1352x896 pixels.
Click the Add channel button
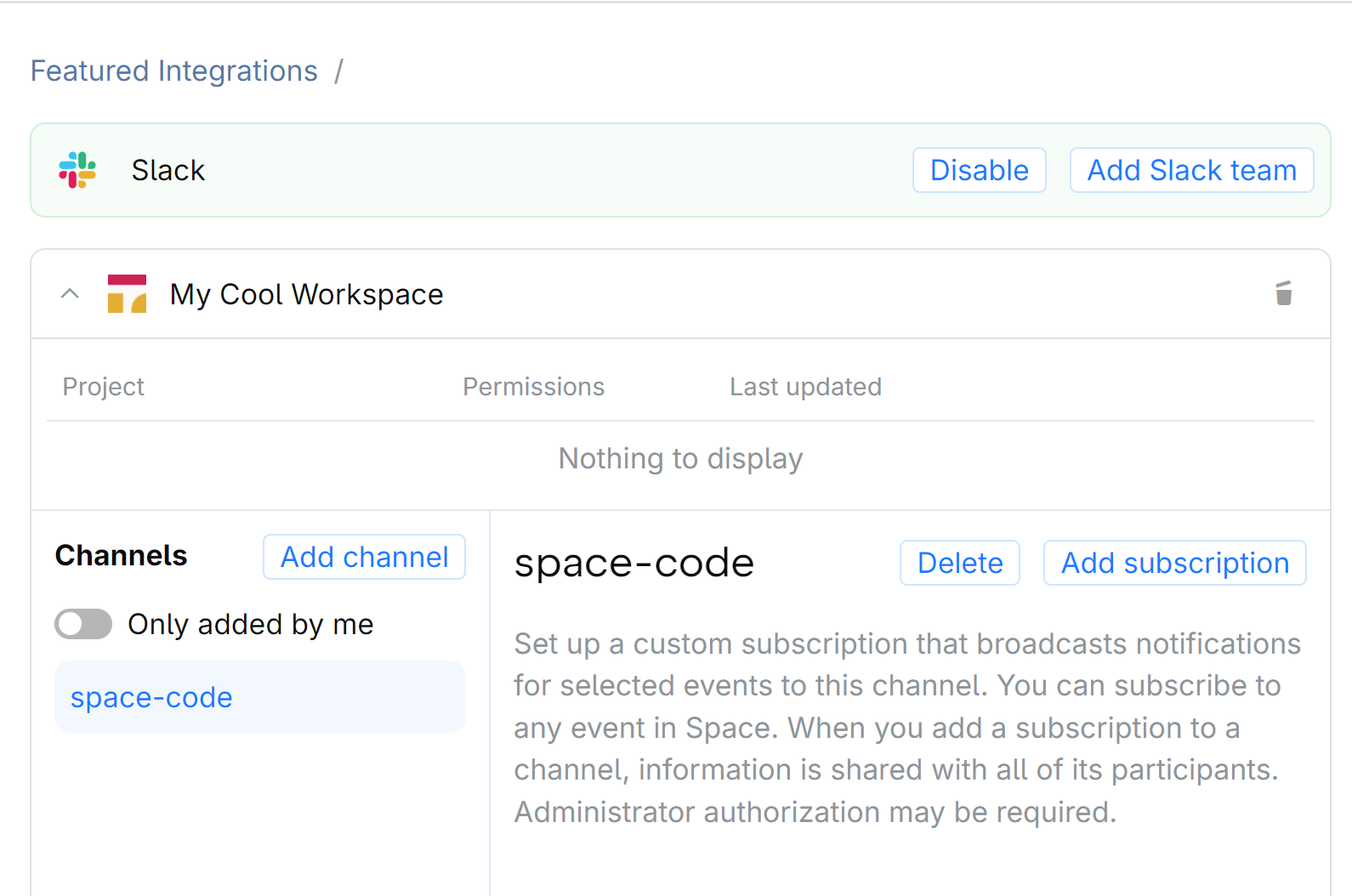click(x=364, y=557)
